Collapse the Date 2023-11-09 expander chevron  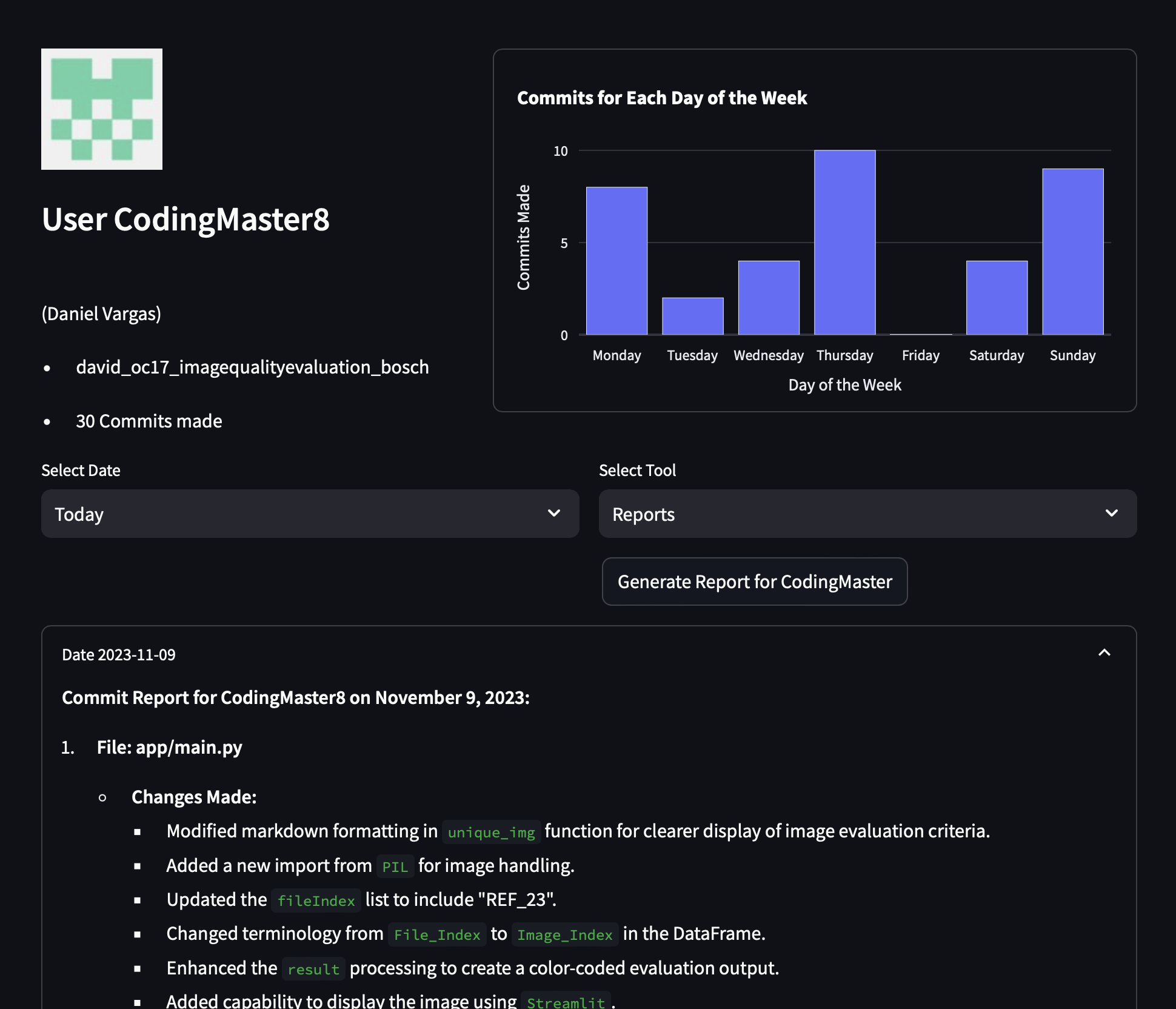(x=1104, y=653)
